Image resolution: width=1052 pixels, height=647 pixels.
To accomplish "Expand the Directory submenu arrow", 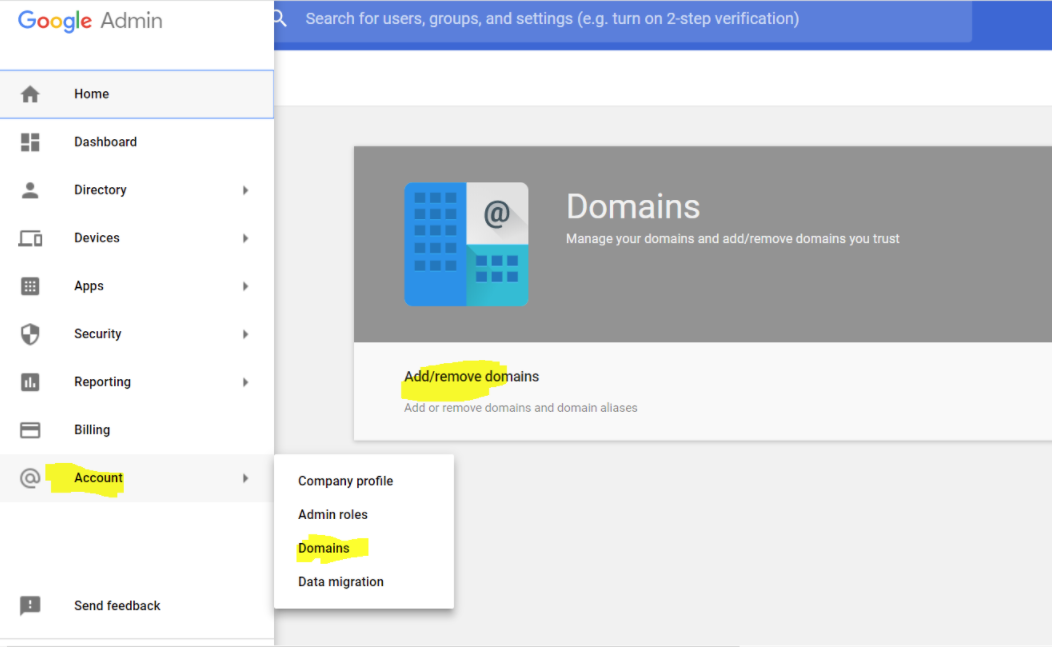I will pyautogui.click(x=246, y=191).
